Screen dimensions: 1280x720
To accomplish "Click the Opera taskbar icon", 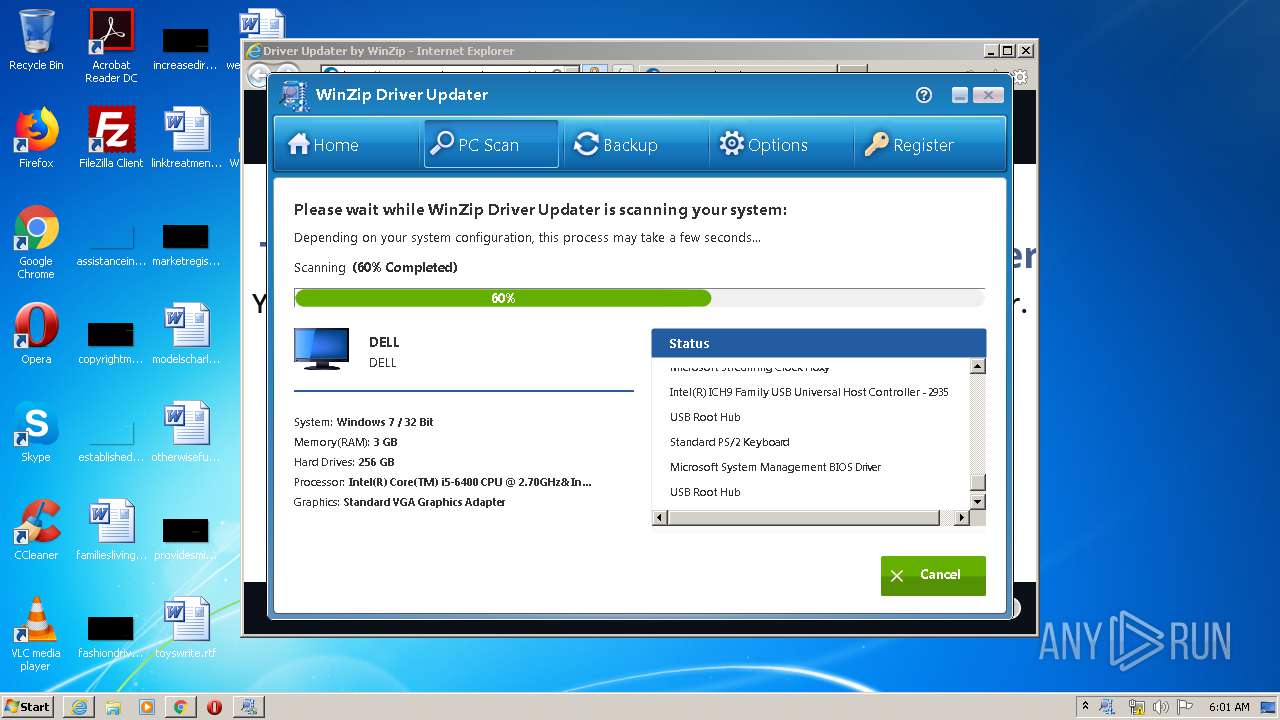I will coord(214,707).
